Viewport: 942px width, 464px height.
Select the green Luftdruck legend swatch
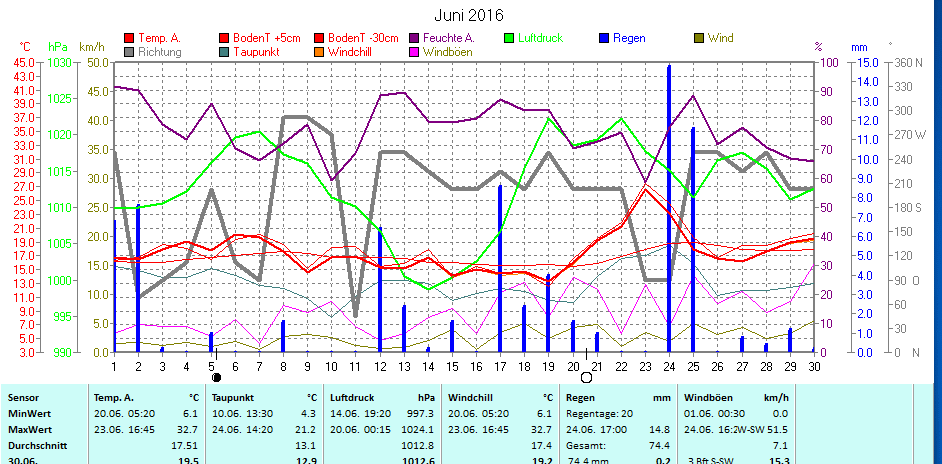pos(509,39)
